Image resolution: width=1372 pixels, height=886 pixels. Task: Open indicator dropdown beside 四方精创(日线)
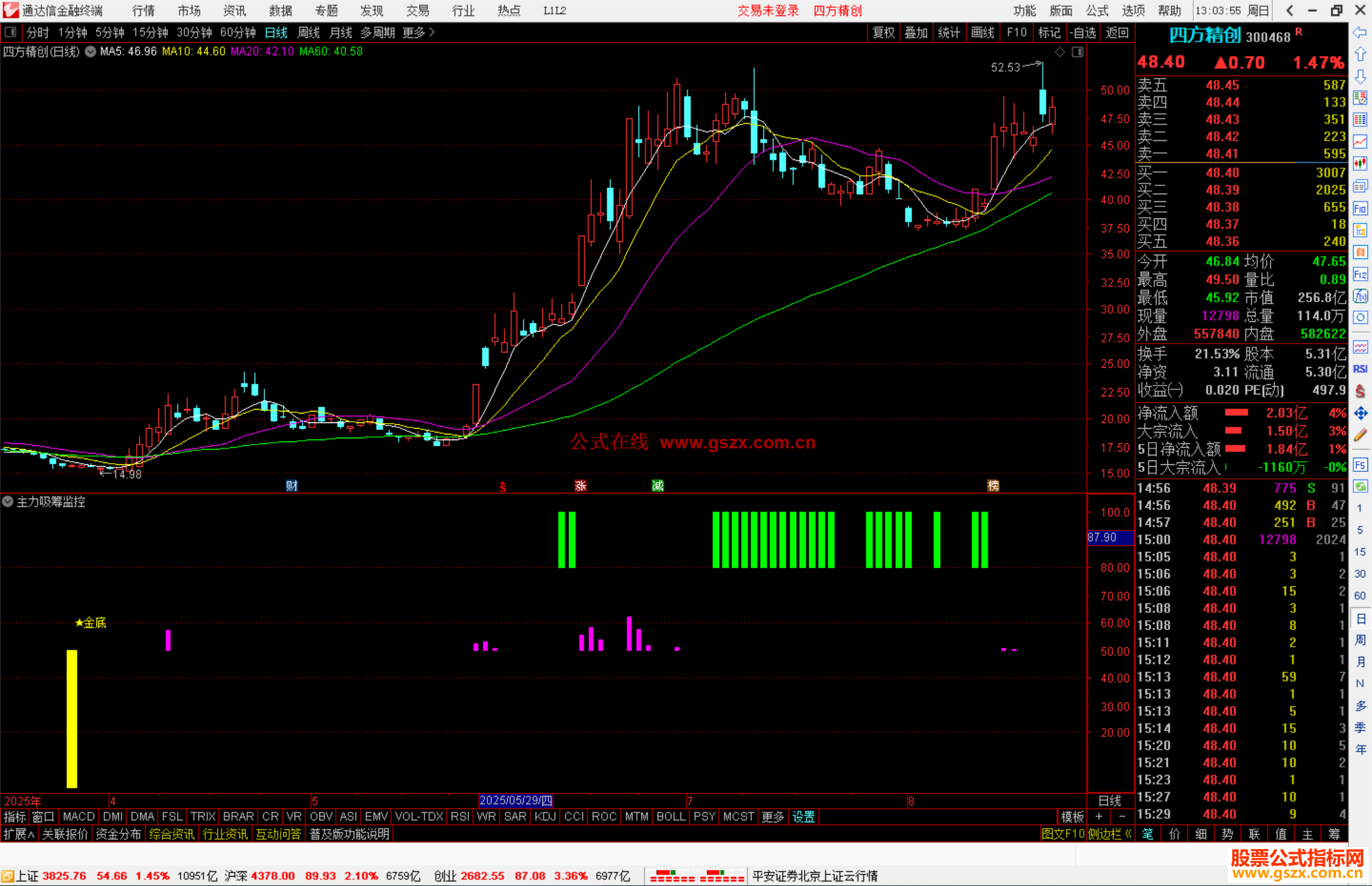click(91, 51)
